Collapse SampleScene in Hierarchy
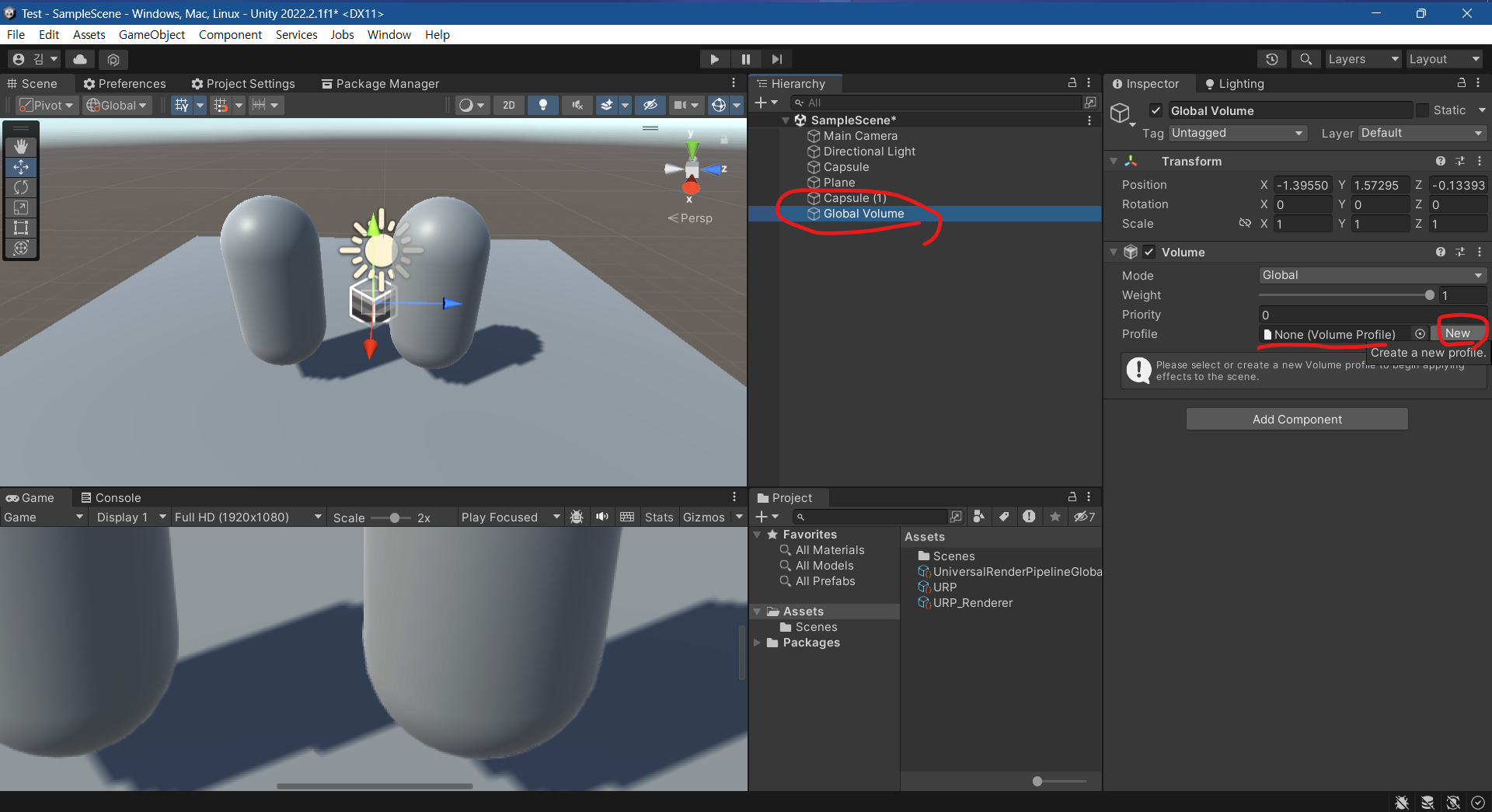The width and height of the screenshot is (1492, 812). click(786, 120)
